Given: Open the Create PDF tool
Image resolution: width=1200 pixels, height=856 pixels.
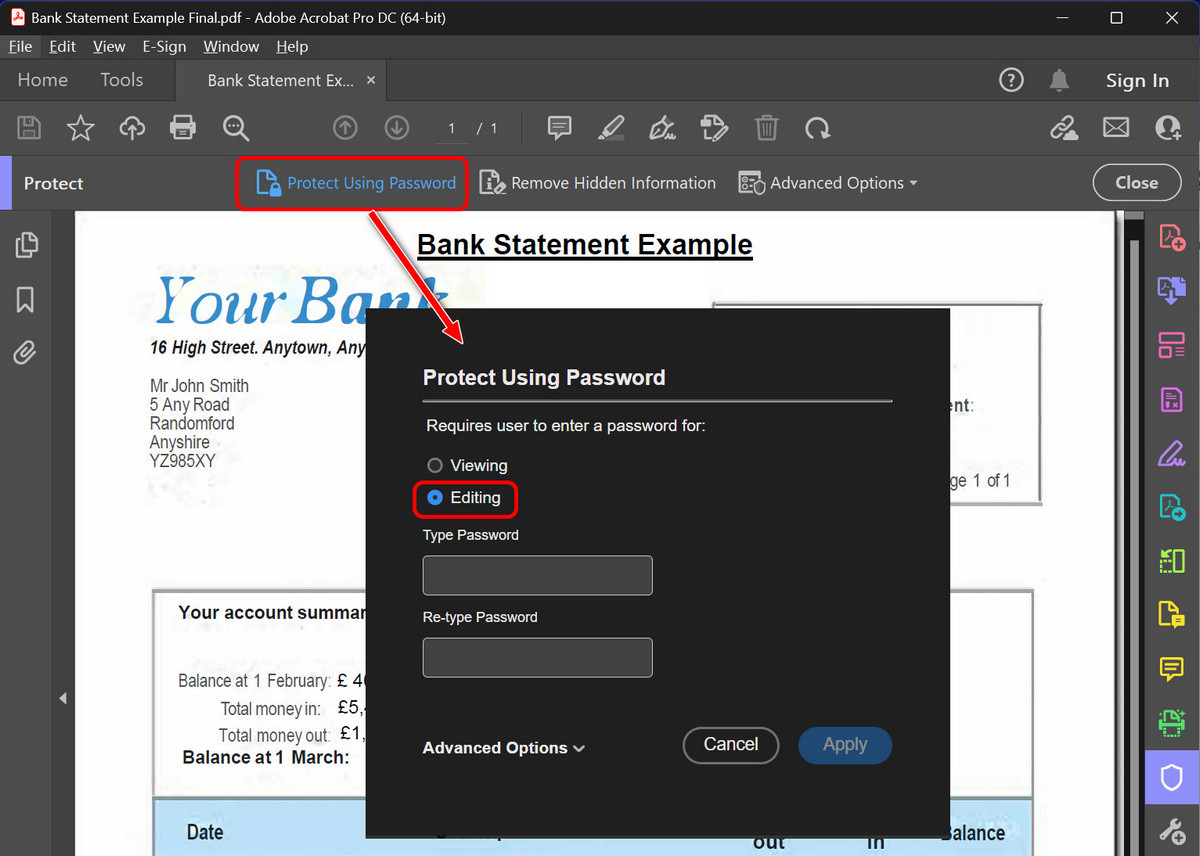Looking at the screenshot, I should pos(1170,237).
